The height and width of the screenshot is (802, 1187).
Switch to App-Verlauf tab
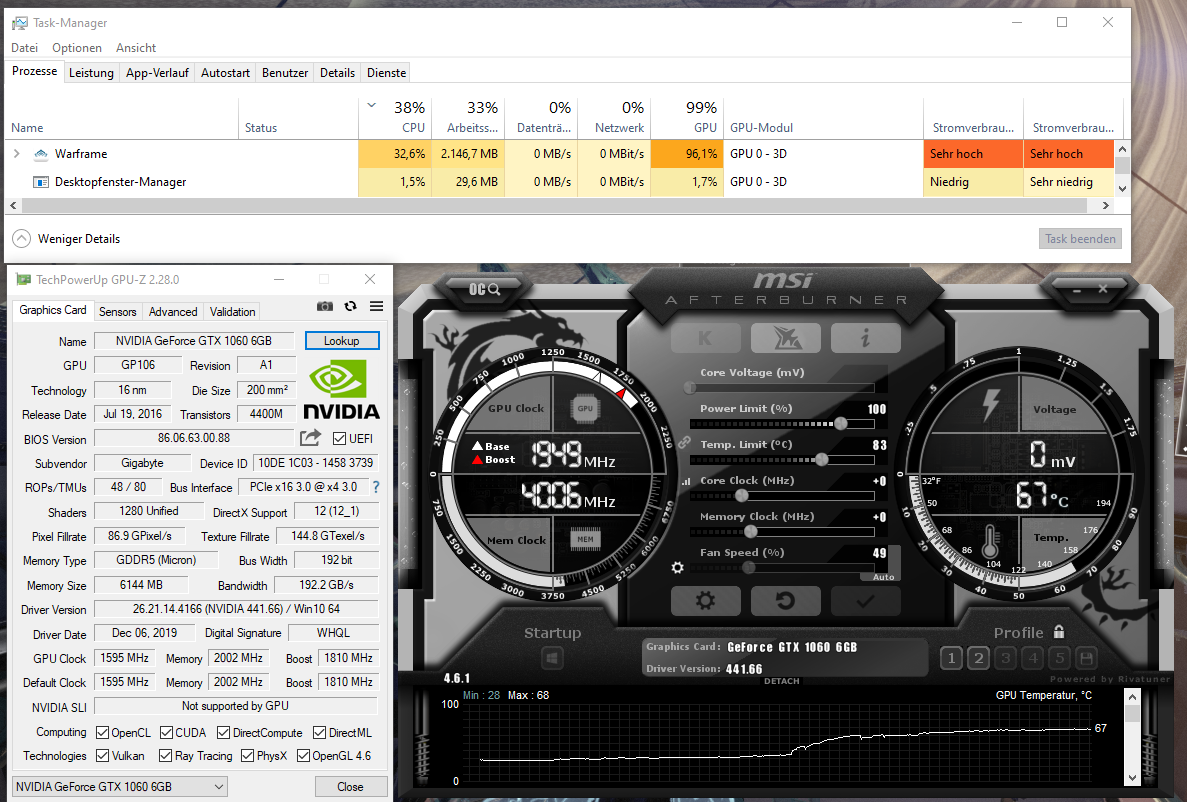tap(157, 73)
